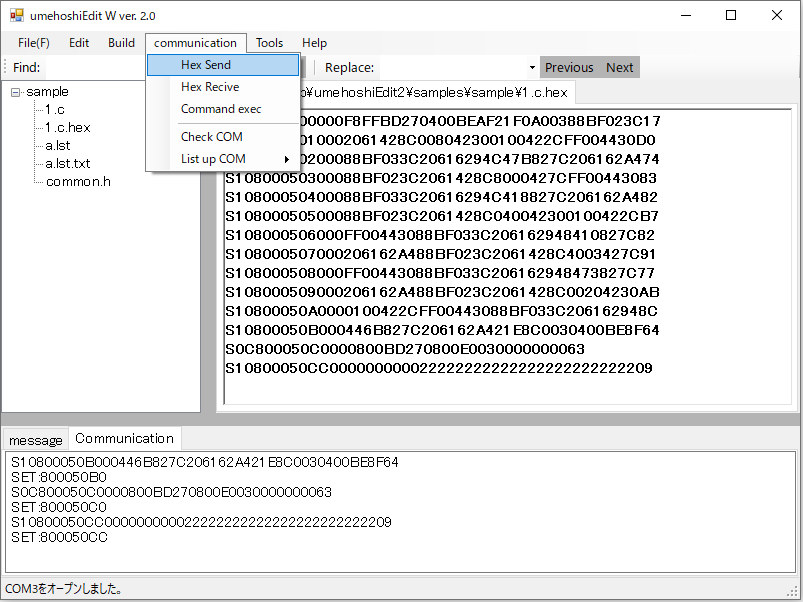Viewport: 803px width, 602px height.
Task: Select a.lst.txt in the file tree
Action: tap(68, 164)
